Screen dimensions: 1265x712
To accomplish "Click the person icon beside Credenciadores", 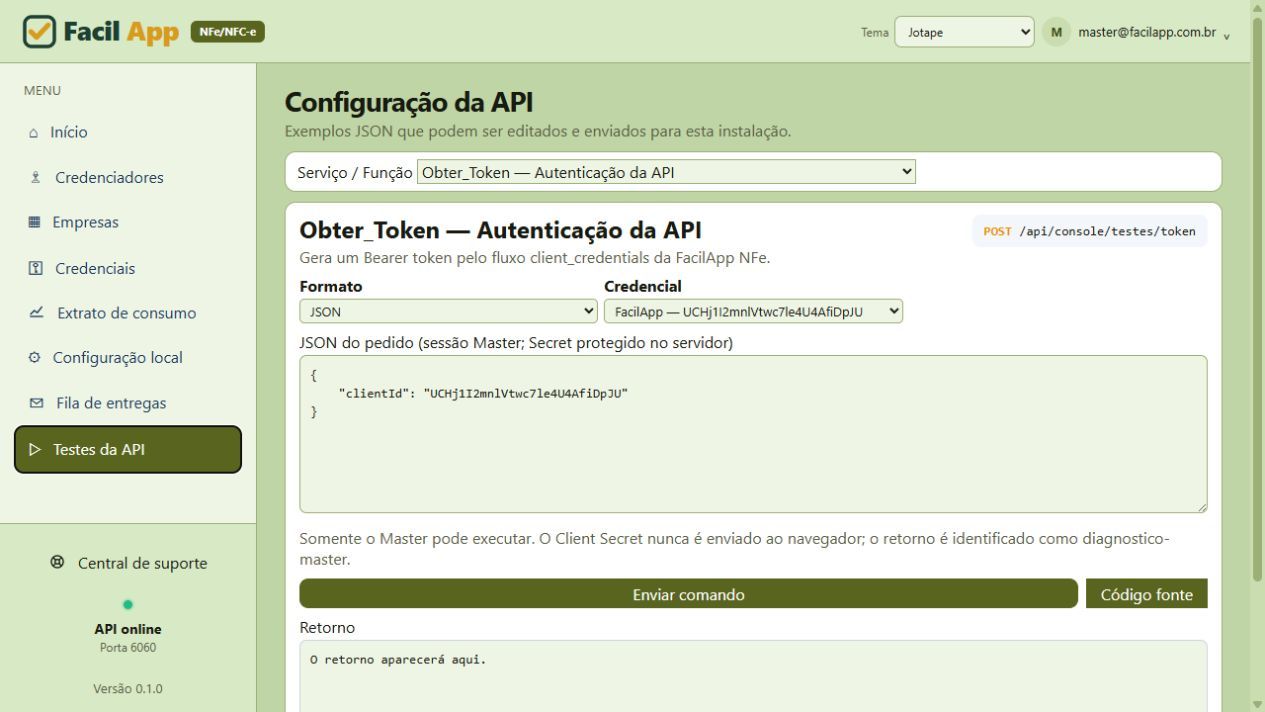I will 36,178.
